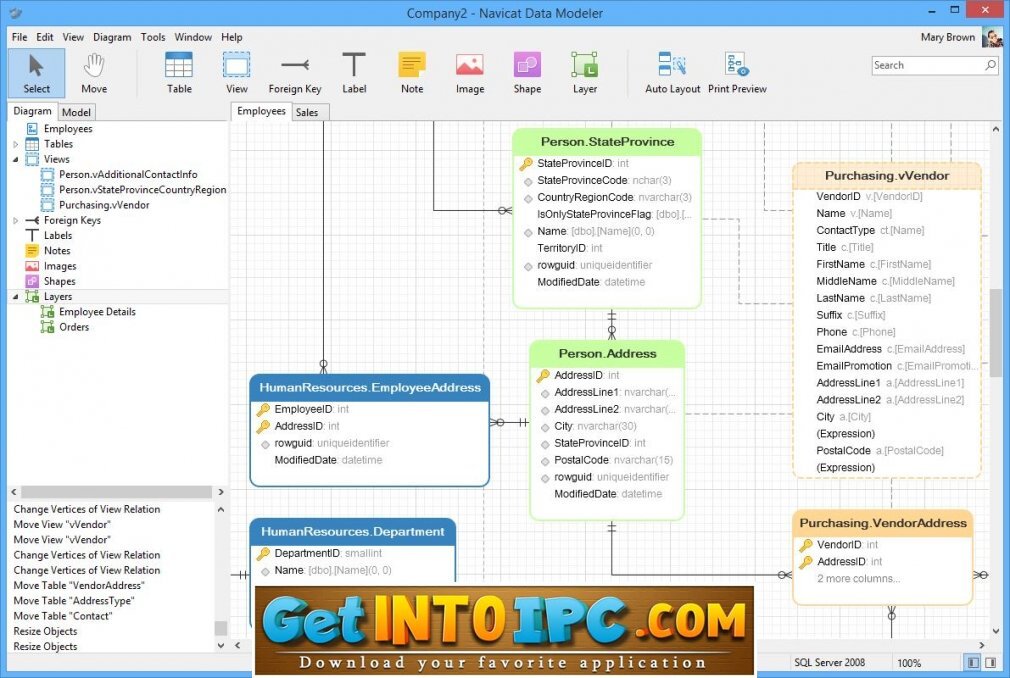Click the Notes tree item
1010x678 pixels.
click(x=57, y=250)
